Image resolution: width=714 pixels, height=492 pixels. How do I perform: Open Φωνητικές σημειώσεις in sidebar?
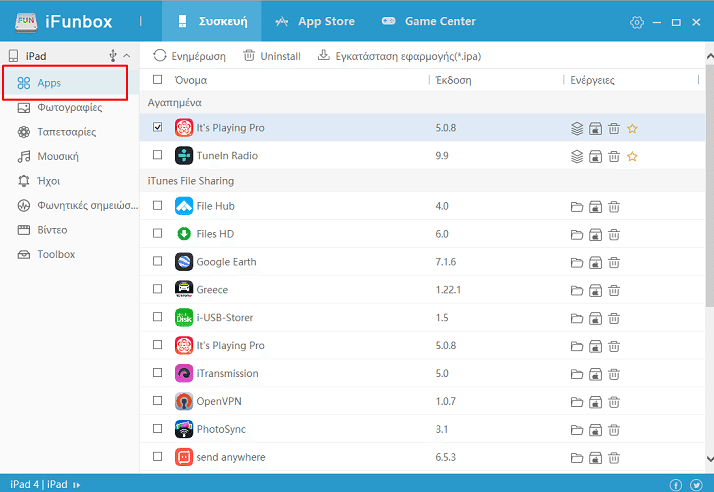coord(87,206)
